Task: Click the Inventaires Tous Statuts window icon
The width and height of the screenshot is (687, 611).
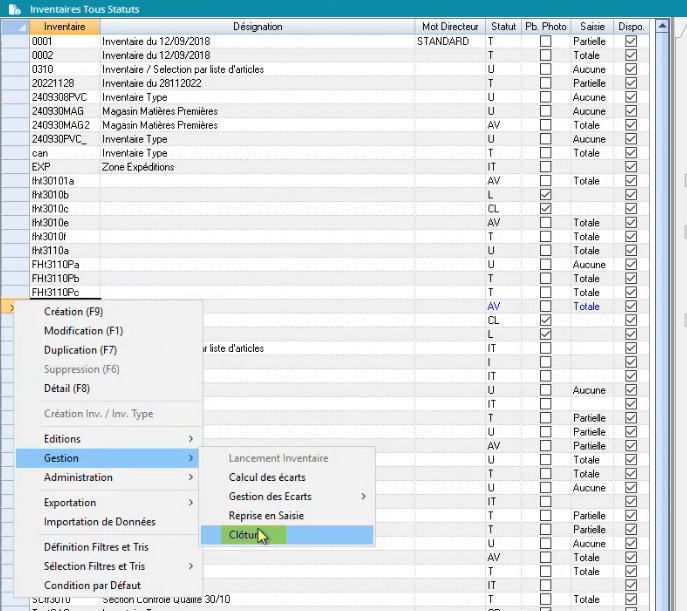Action: coord(13,9)
